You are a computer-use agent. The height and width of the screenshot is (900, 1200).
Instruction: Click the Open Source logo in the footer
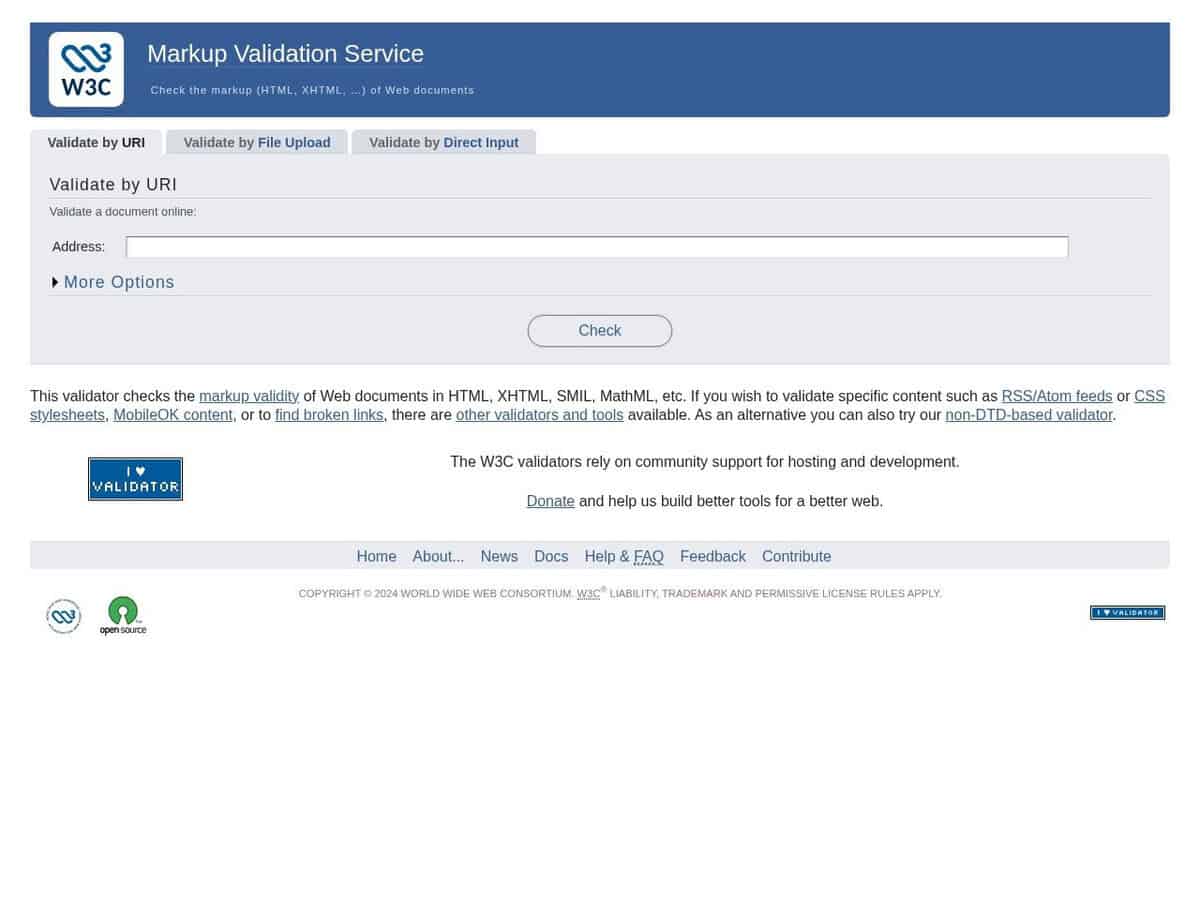pos(123,616)
